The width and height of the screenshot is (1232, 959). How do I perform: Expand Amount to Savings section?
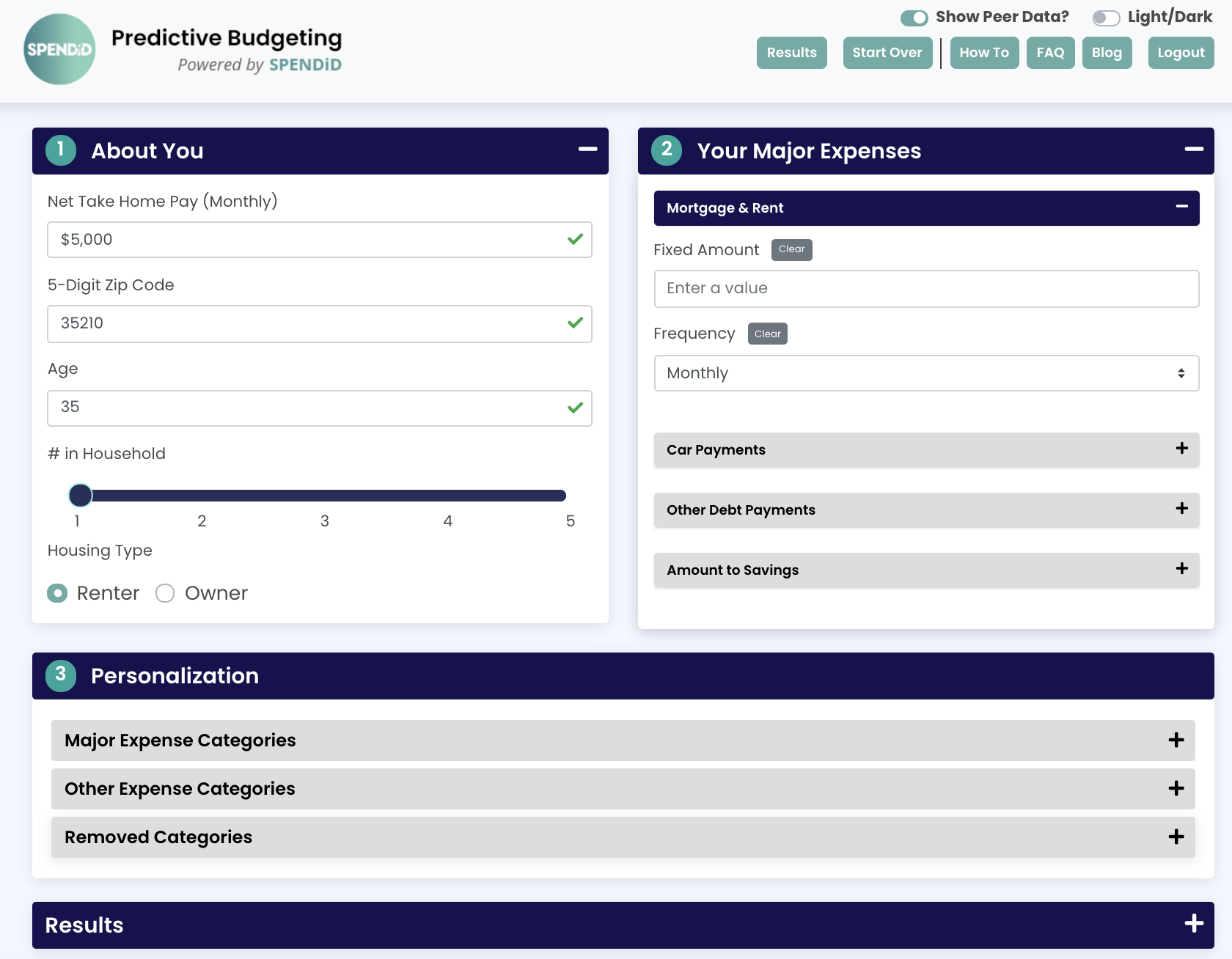pos(926,570)
